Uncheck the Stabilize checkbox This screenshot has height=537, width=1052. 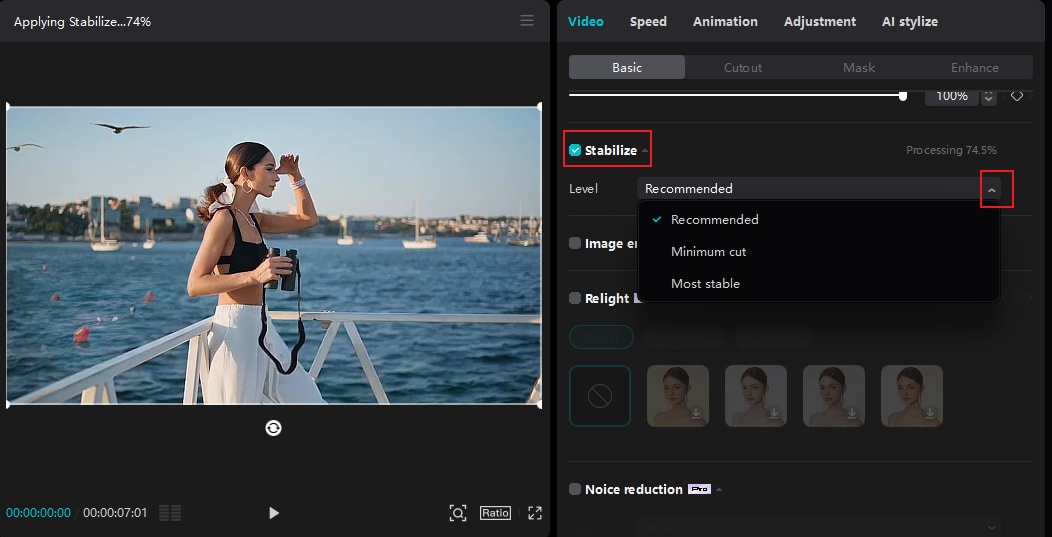coord(575,151)
